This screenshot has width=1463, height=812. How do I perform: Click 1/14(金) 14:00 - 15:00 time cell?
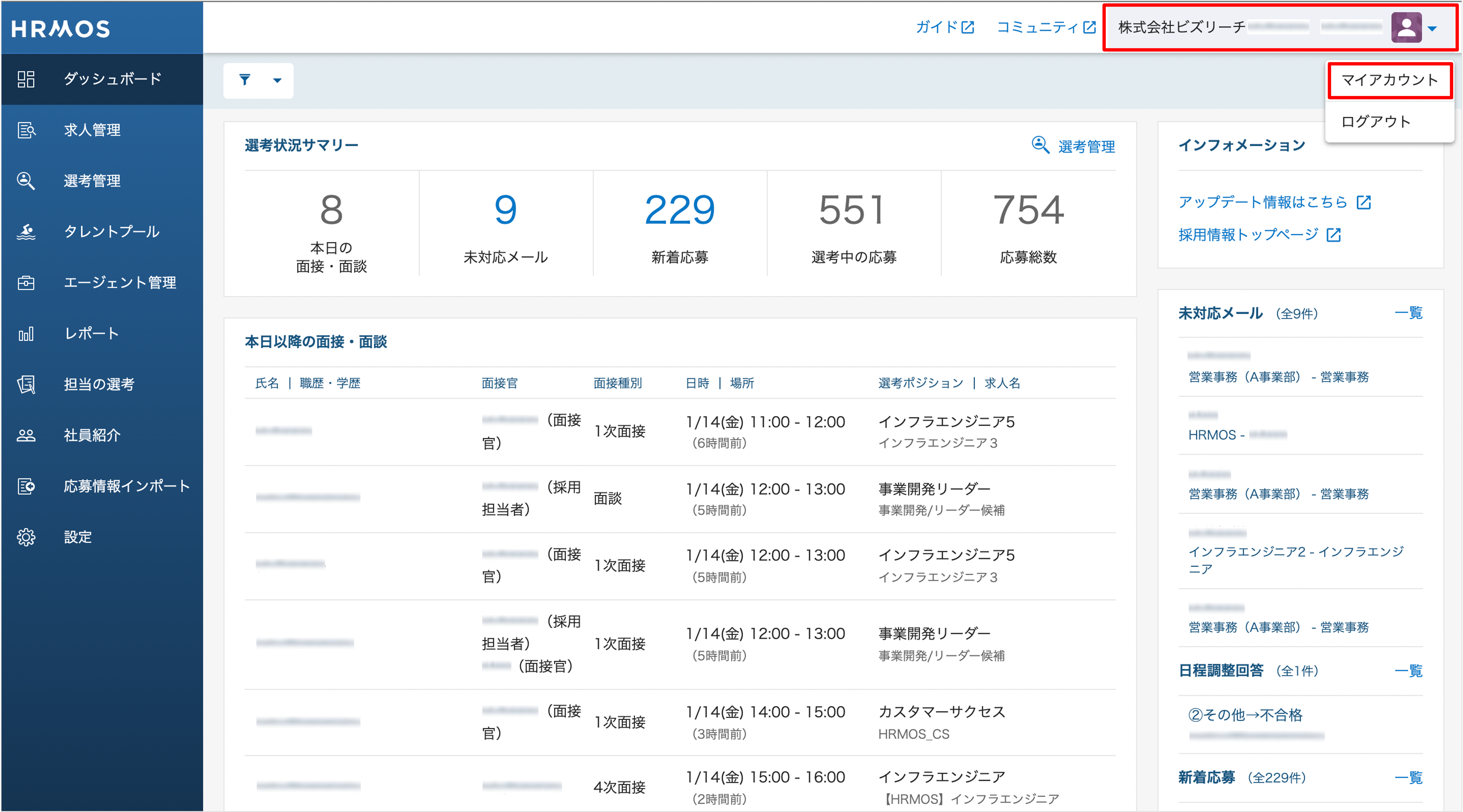tap(765, 712)
